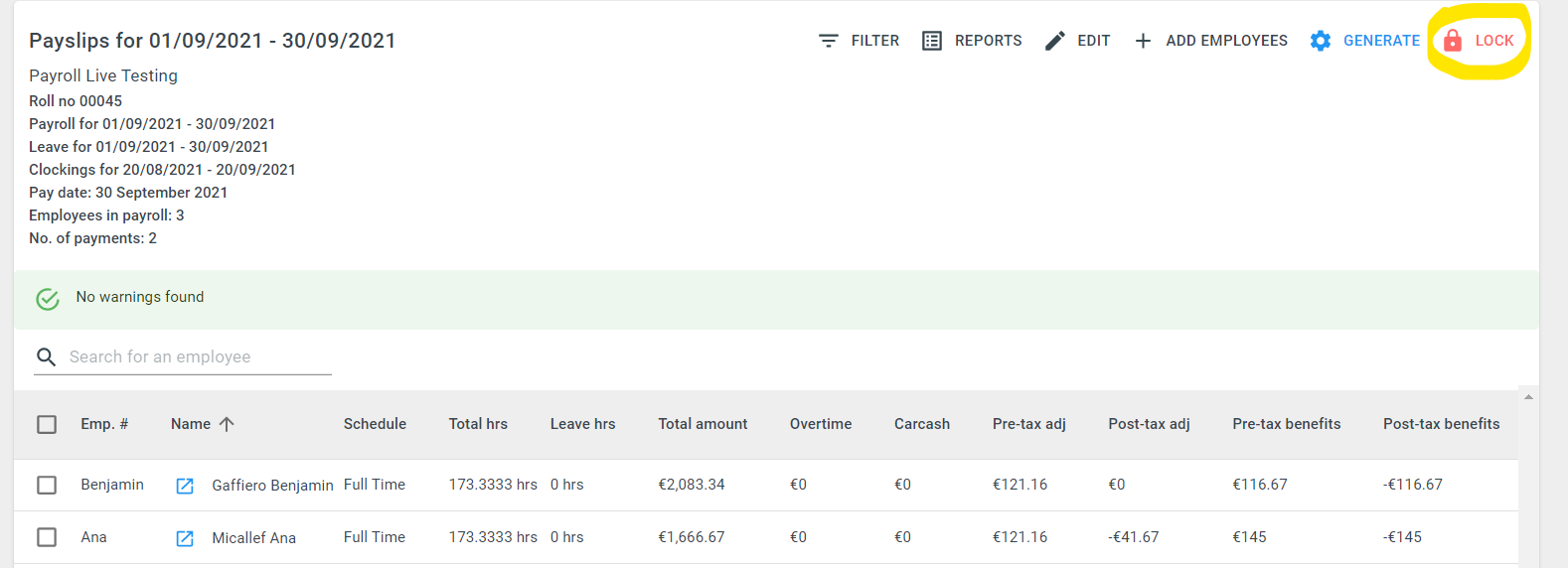Viewport: 1568px width, 568px height.
Task: Click the ADD EMPLOYEES button label
Action: (x=1226, y=41)
